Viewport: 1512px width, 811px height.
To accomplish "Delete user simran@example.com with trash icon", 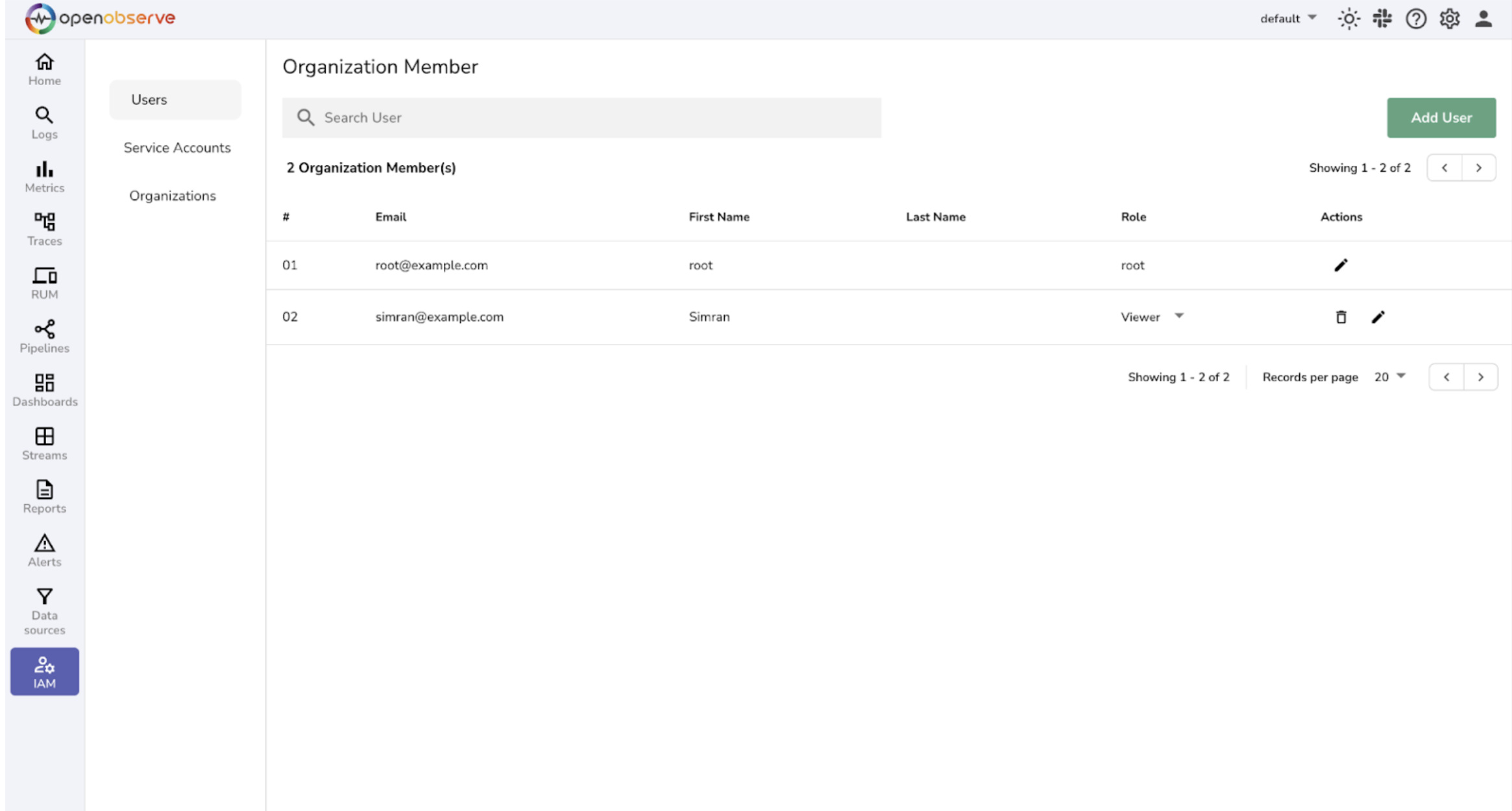I will pyautogui.click(x=1341, y=317).
